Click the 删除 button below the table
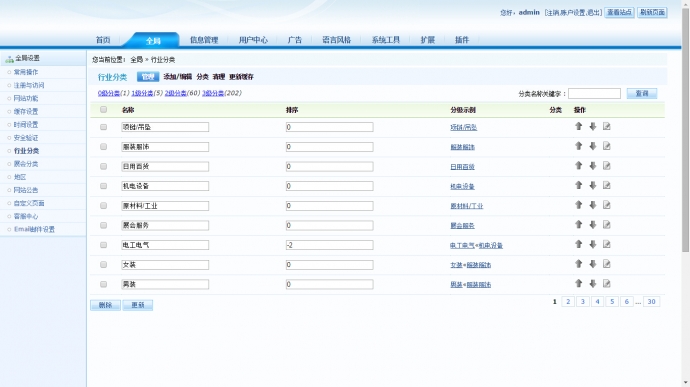690x387 pixels. [106, 305]
